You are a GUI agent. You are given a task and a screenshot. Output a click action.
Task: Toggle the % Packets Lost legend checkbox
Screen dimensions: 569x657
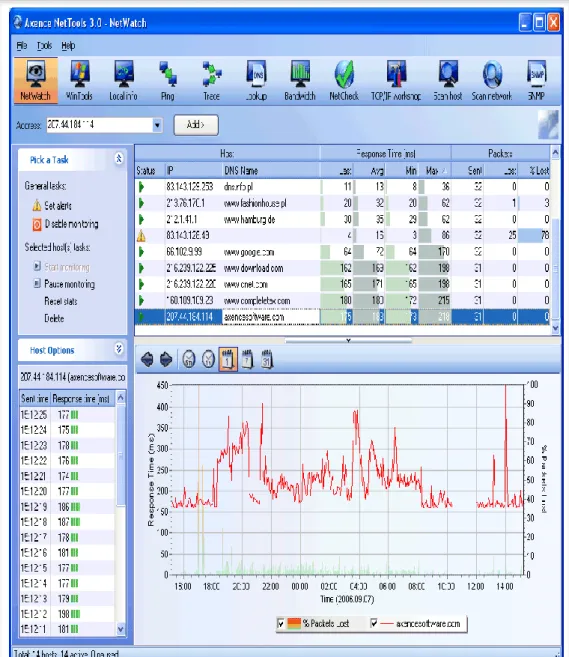tap(281, 623)
